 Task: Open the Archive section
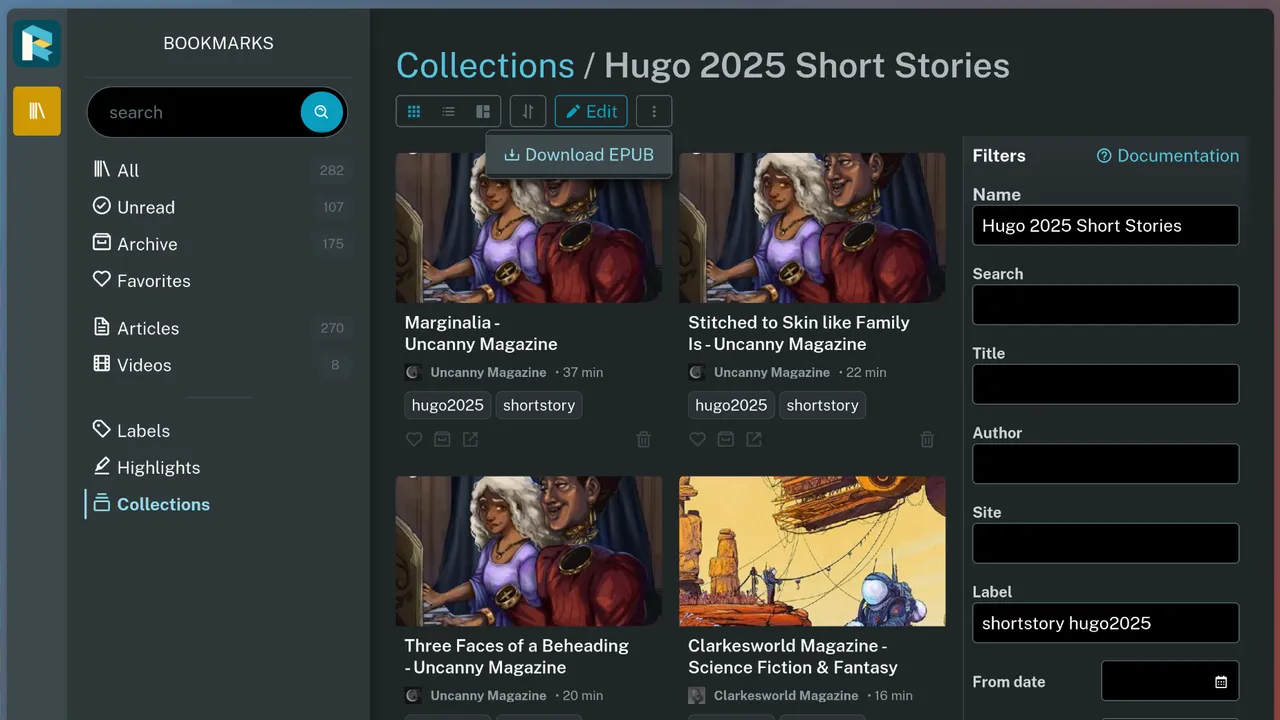pos(218,244)
